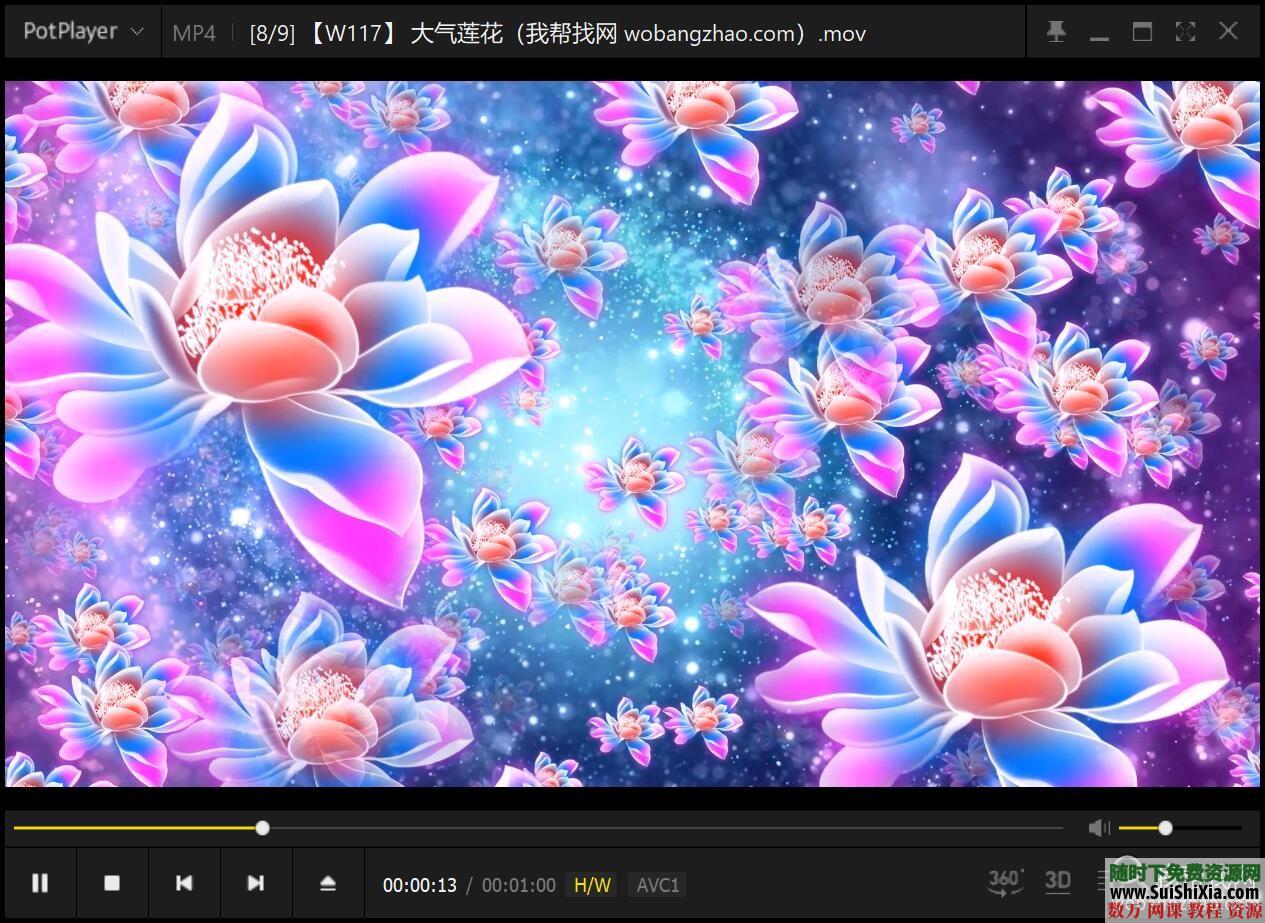
Task: Click the eject/open media icon
Action: point(327,883)
